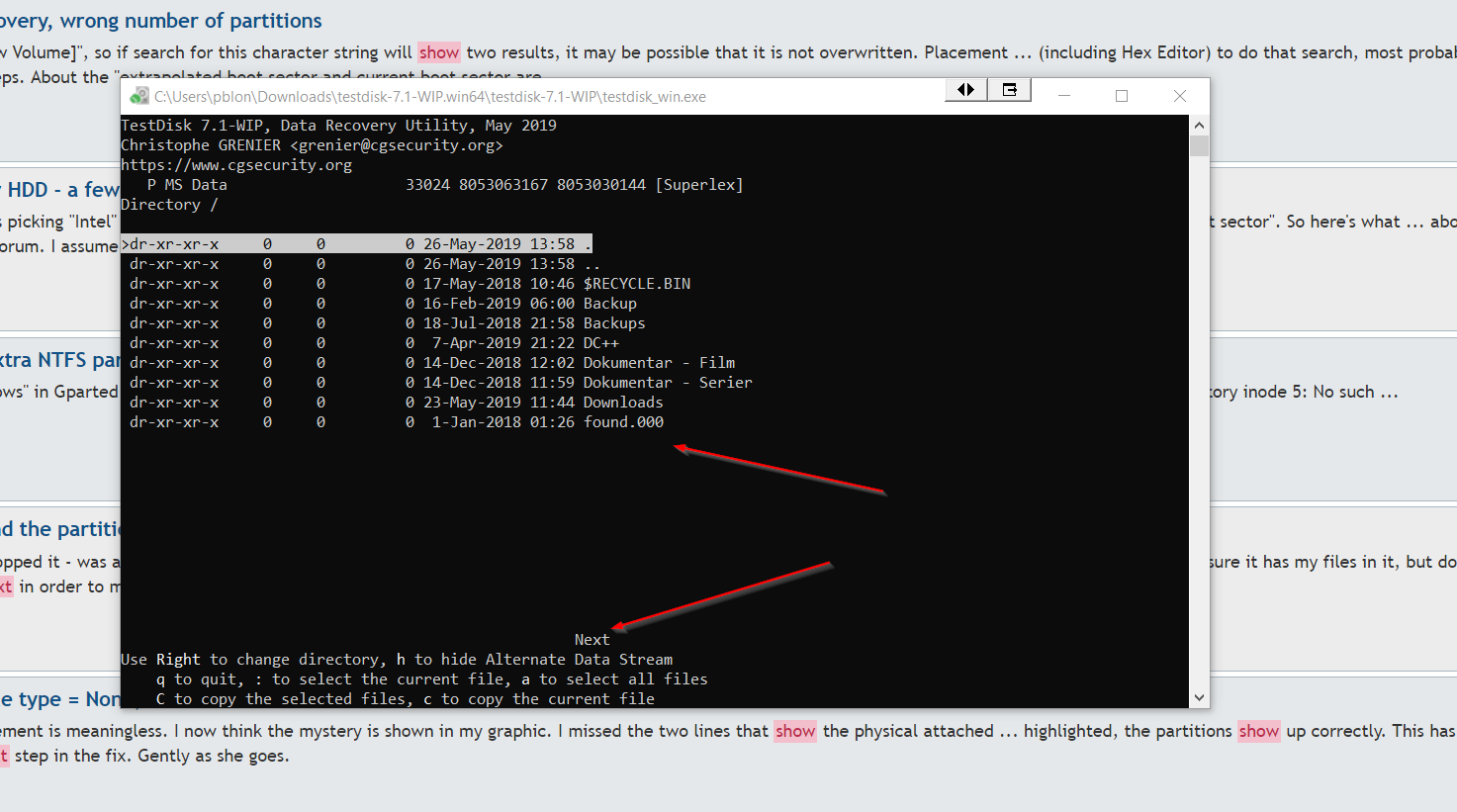Click 'Use Right to change directory' help line
1457x812 pixels.
pos(397,660)
